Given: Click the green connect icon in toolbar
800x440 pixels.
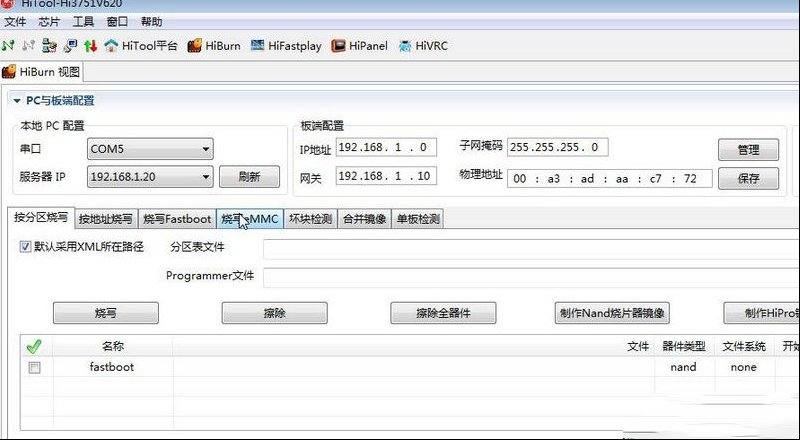Looking at the screenshot, I should [8, 46].
